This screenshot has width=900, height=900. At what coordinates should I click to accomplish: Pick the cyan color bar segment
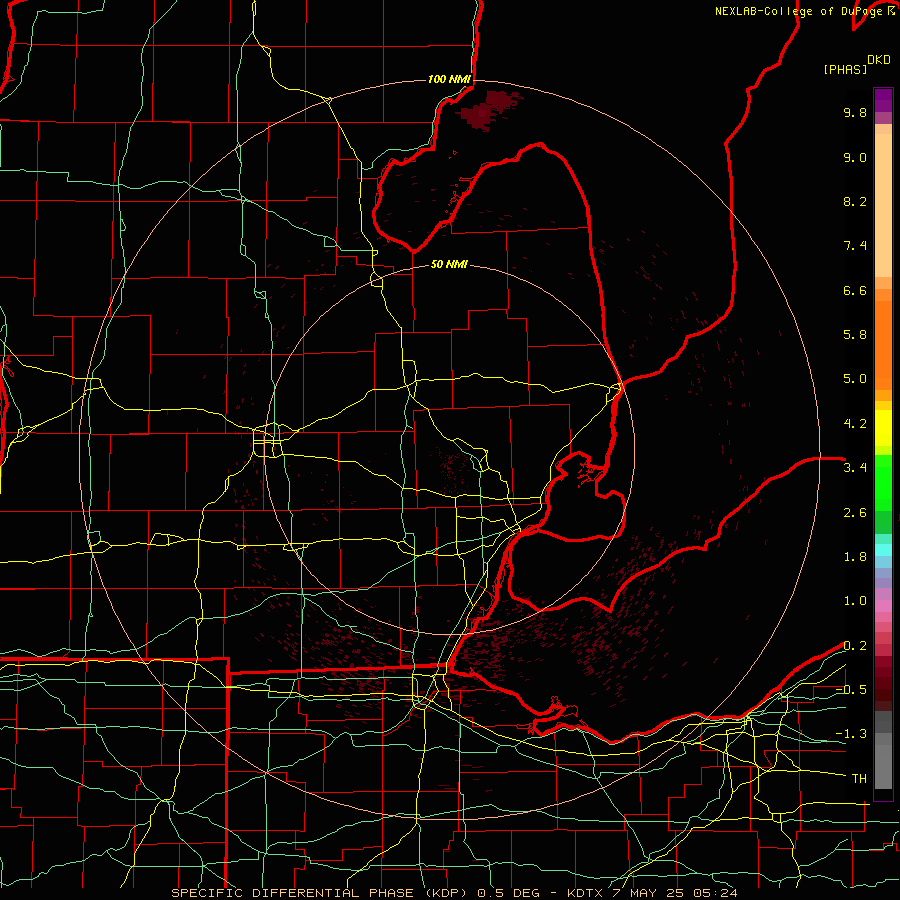coord(883,550)
